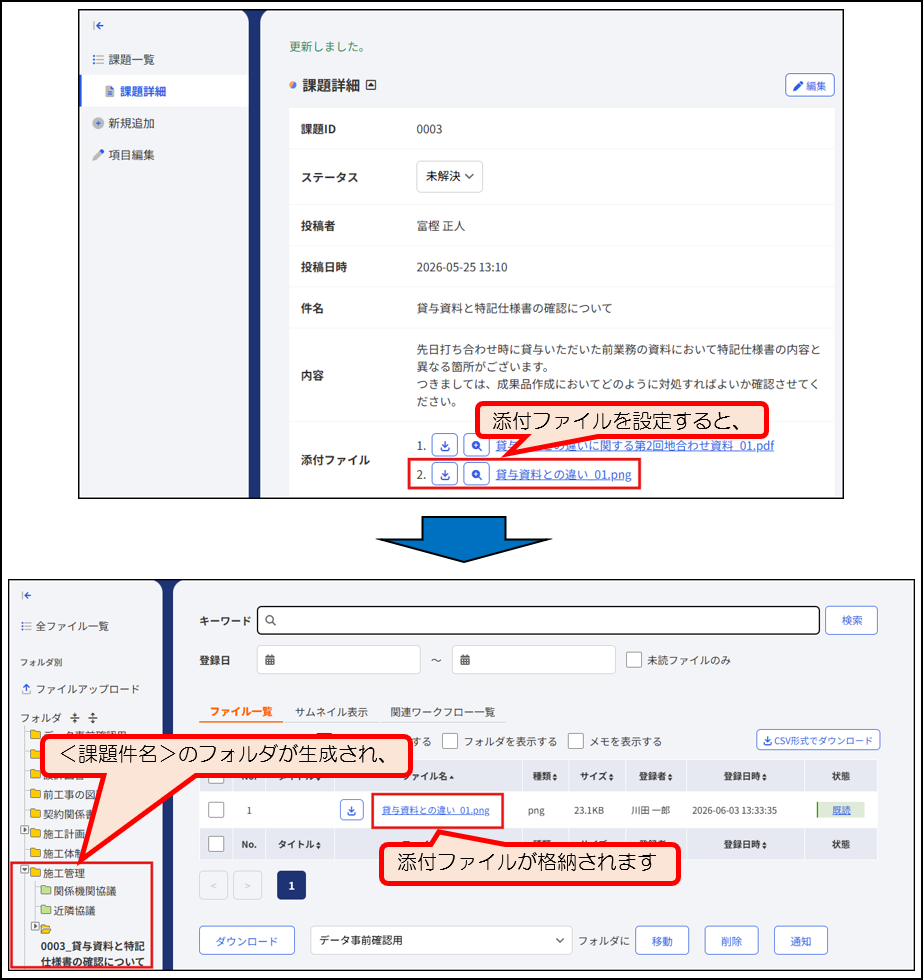Download attachment 2 png via the download icon
Viewport: 923px width, 980px height.
pos(445,474)
